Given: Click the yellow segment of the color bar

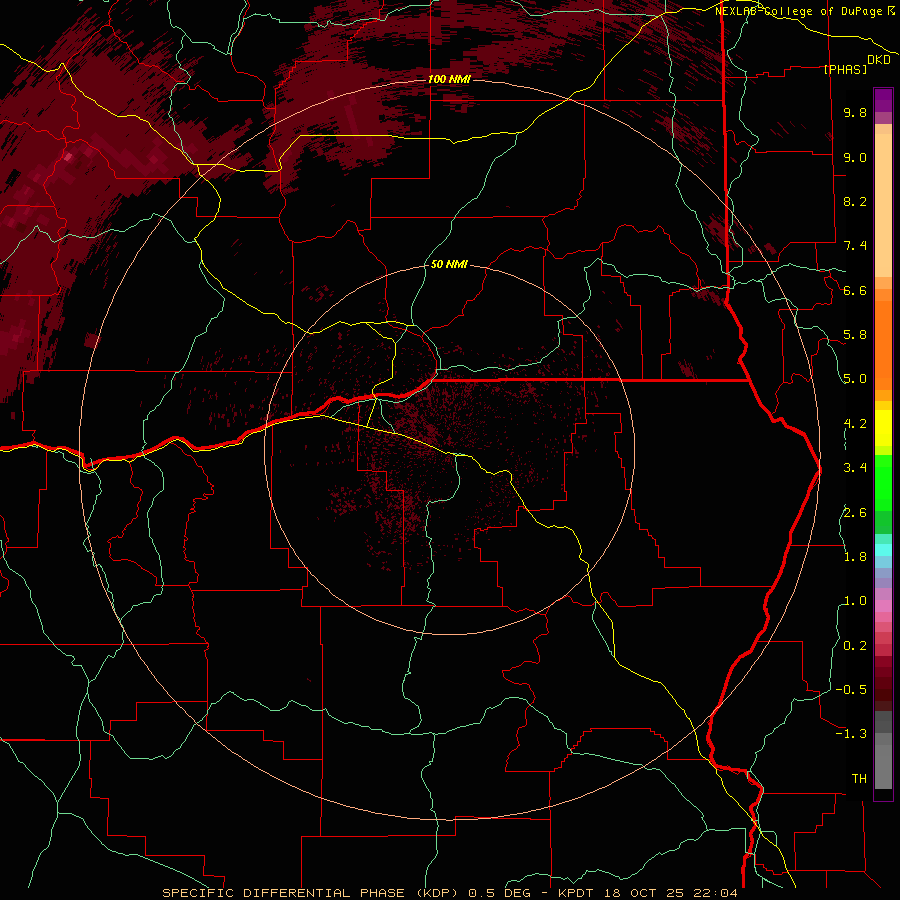Looking at the screenshot, I should [883, 428].
